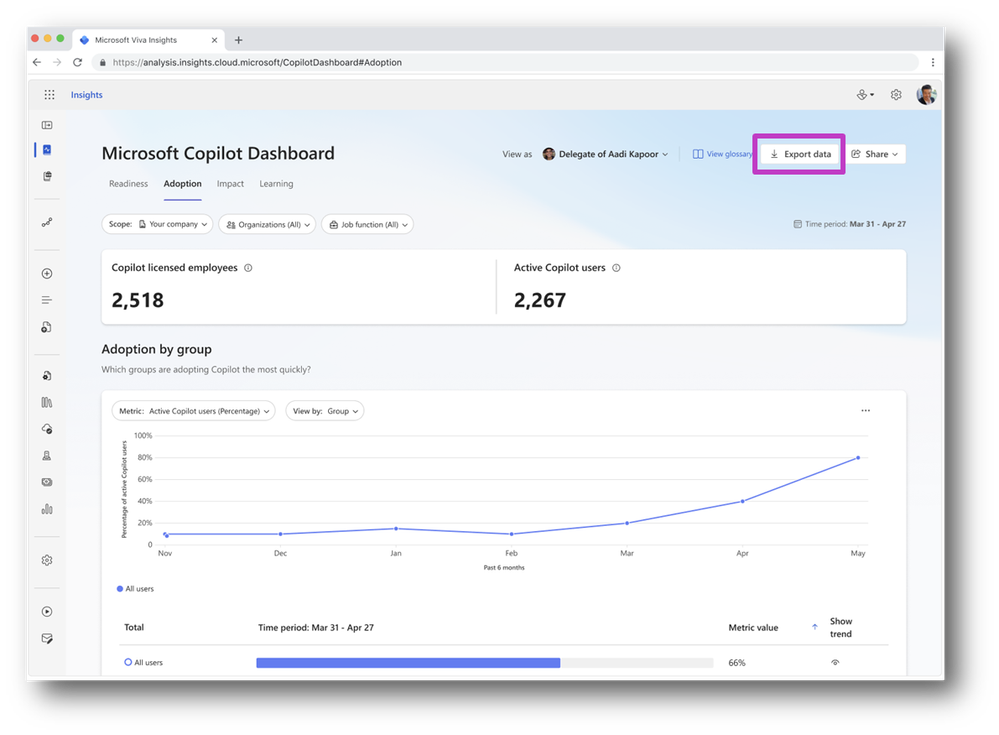Click info icon beside Copilot licensed employees
Viewport: 999px width, 735px height.
[x=248, y=268]
